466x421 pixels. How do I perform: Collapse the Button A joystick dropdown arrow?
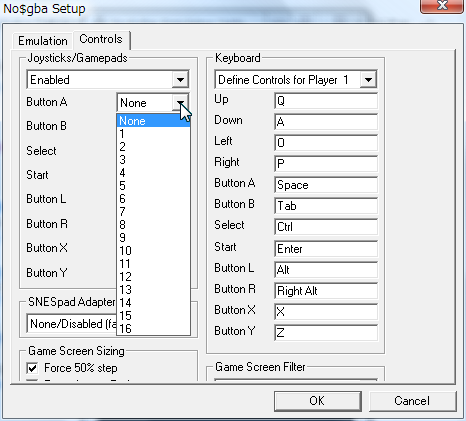click(x=180, y=103)
